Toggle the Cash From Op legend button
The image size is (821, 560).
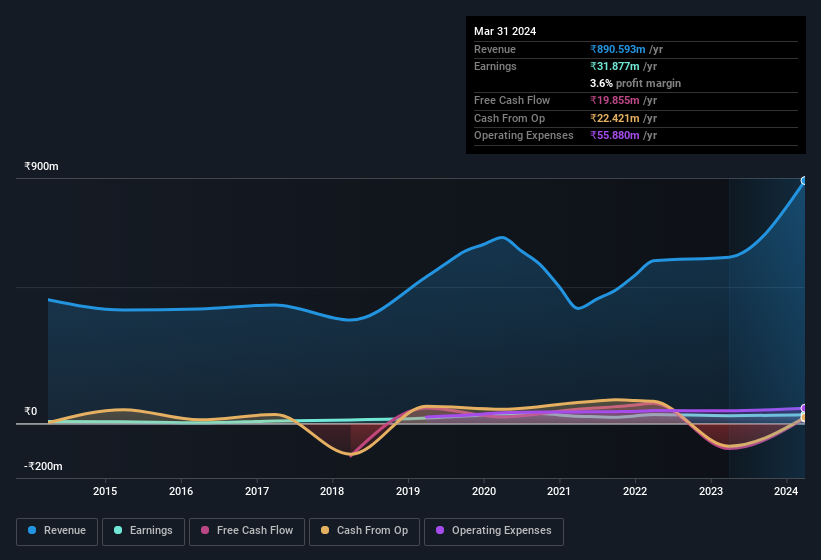tap(364, 531)
